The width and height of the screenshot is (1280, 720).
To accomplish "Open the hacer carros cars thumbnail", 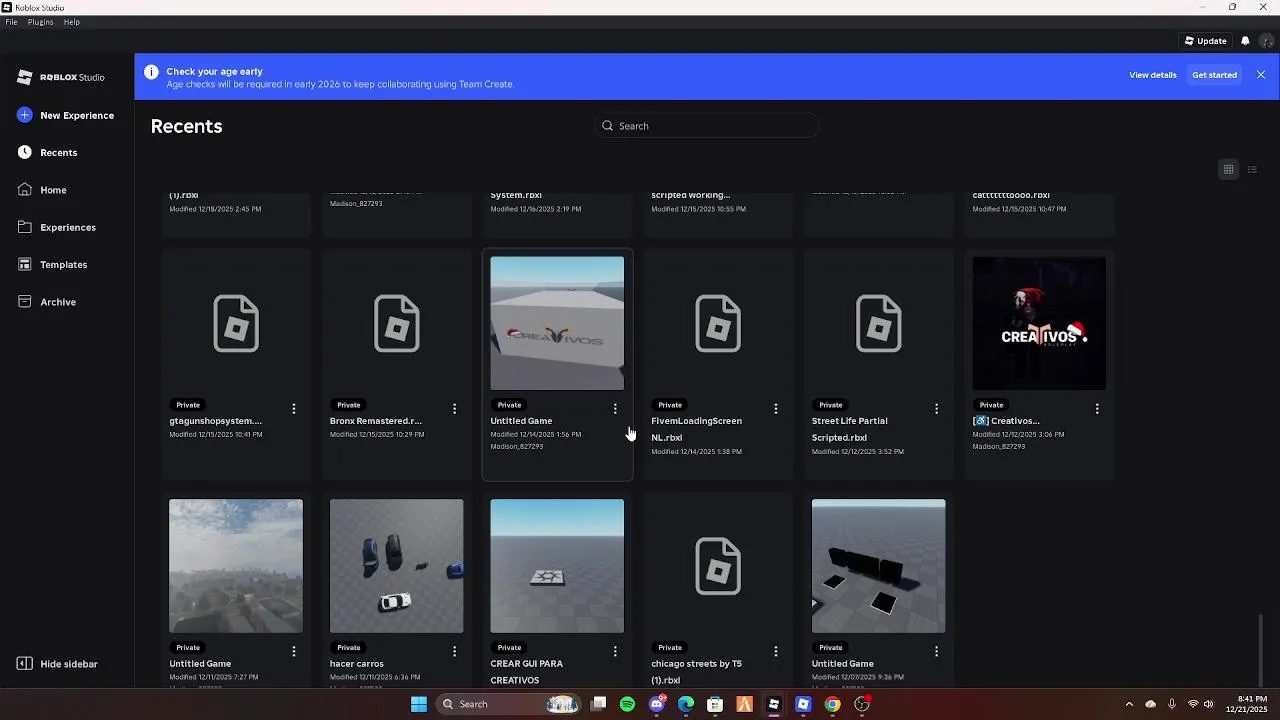I will point(397,566).
